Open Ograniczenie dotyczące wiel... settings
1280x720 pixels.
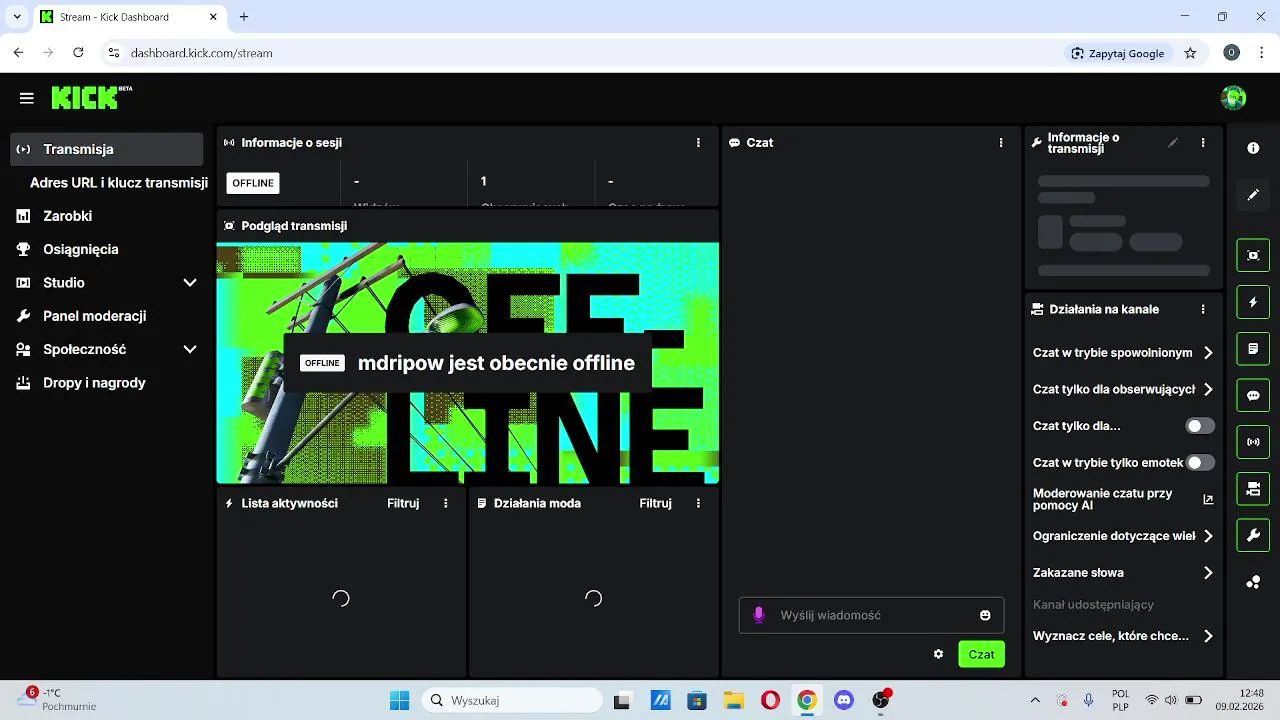click(x=1123, y=536)
